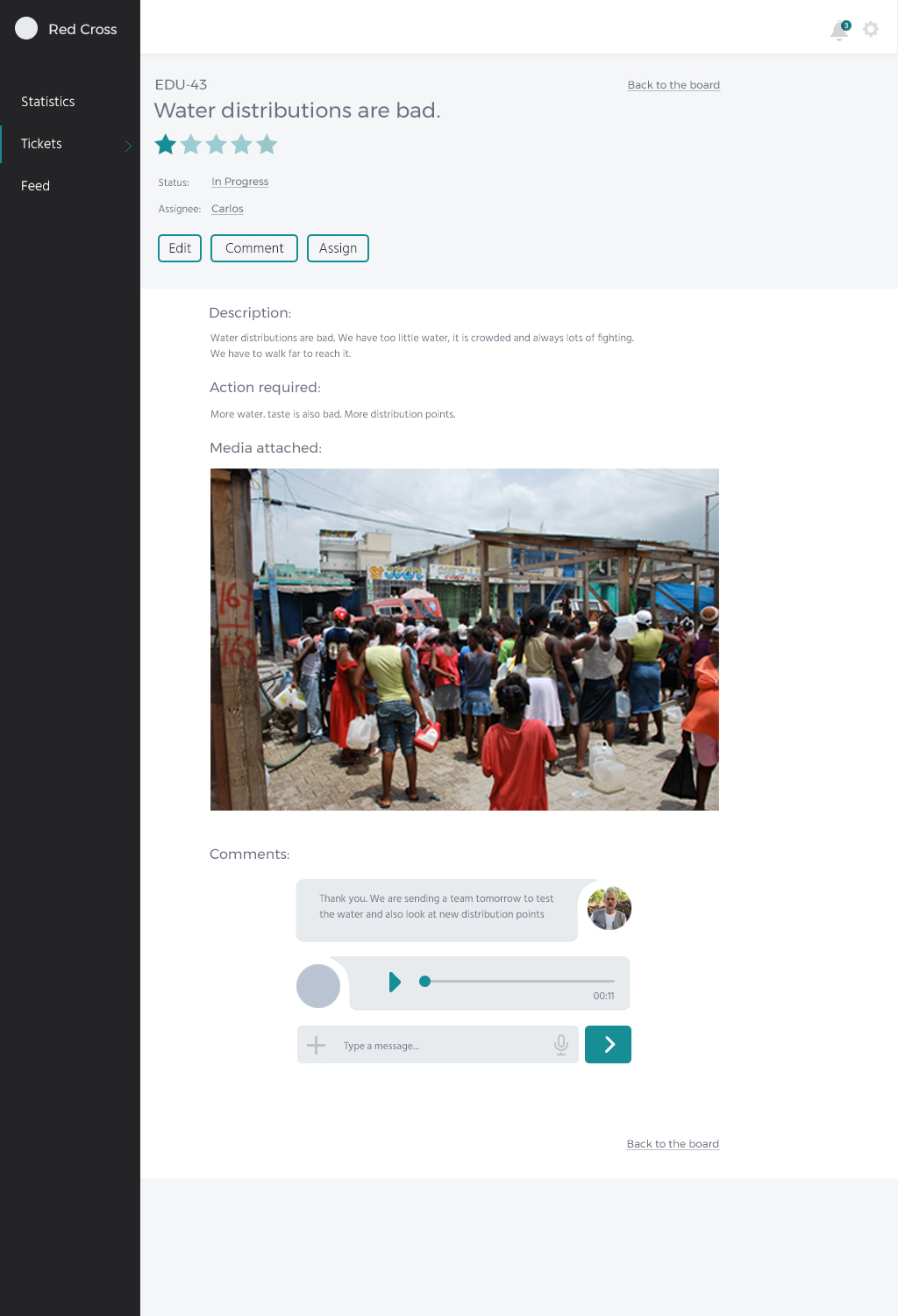Viewport: 898px width, 1316px height.
Task: Click the Media attached heading
Action: click(x=266, y=448)
